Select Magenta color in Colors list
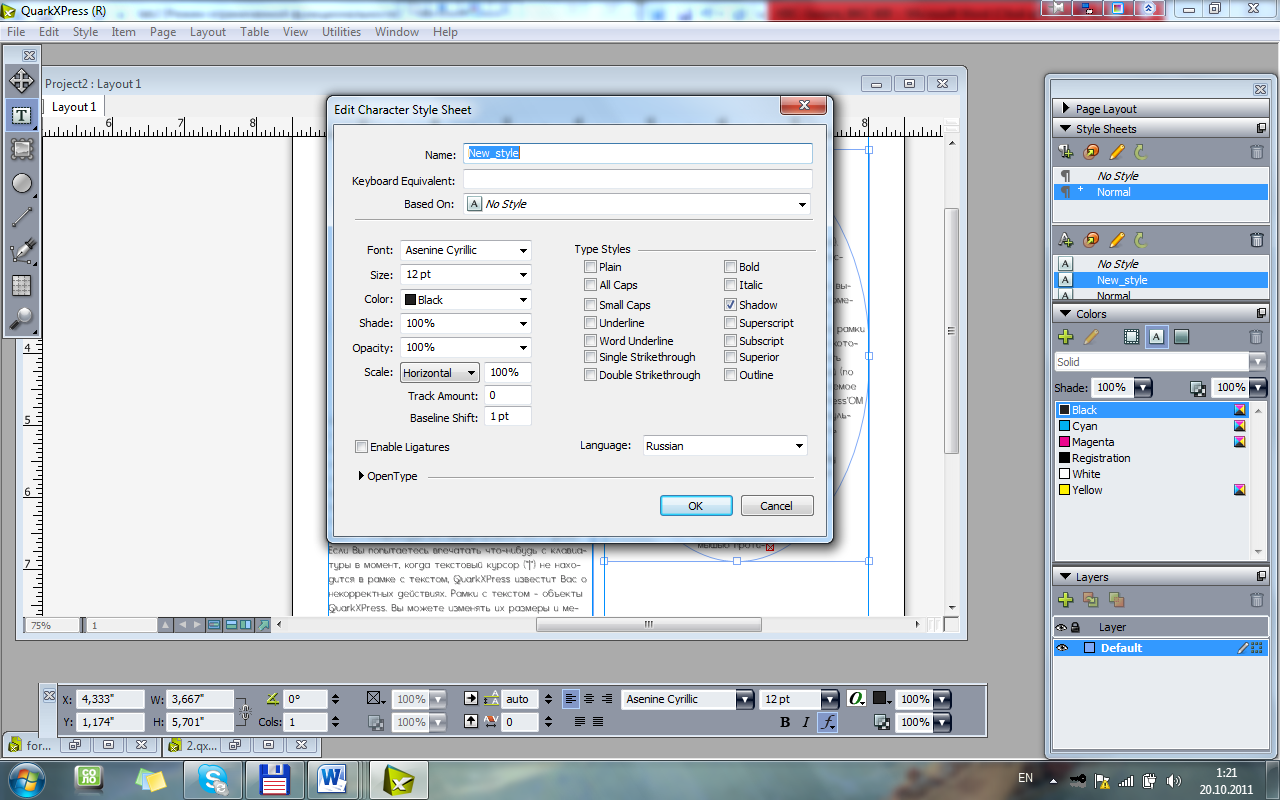 click(x=1152, y=442)
